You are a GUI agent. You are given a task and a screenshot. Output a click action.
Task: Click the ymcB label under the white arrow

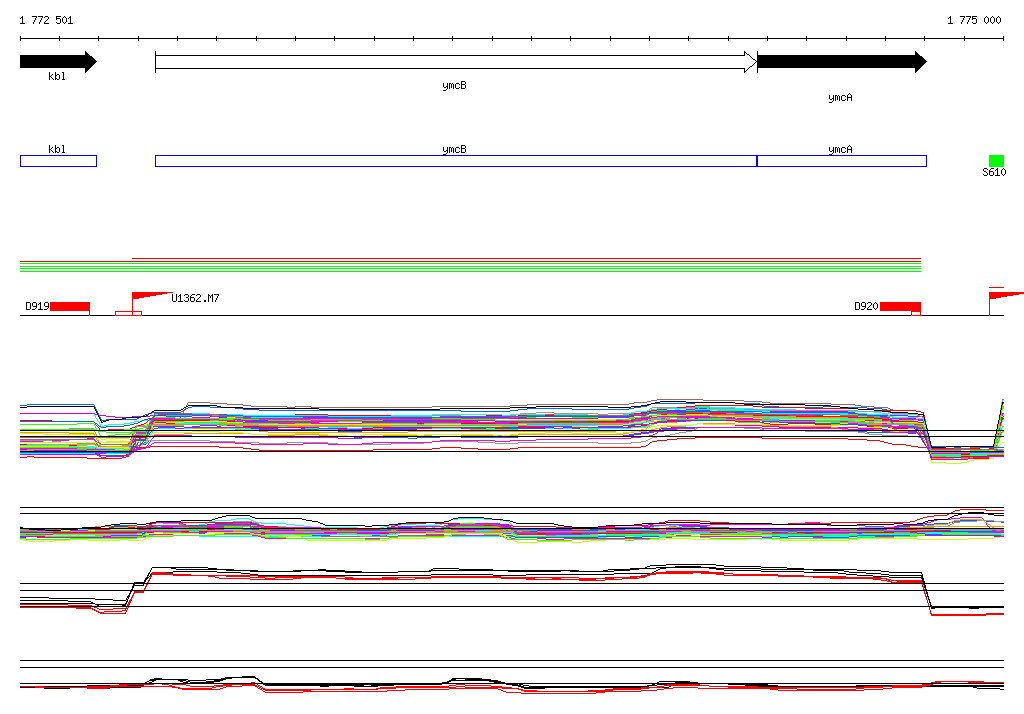click(454, 86)
